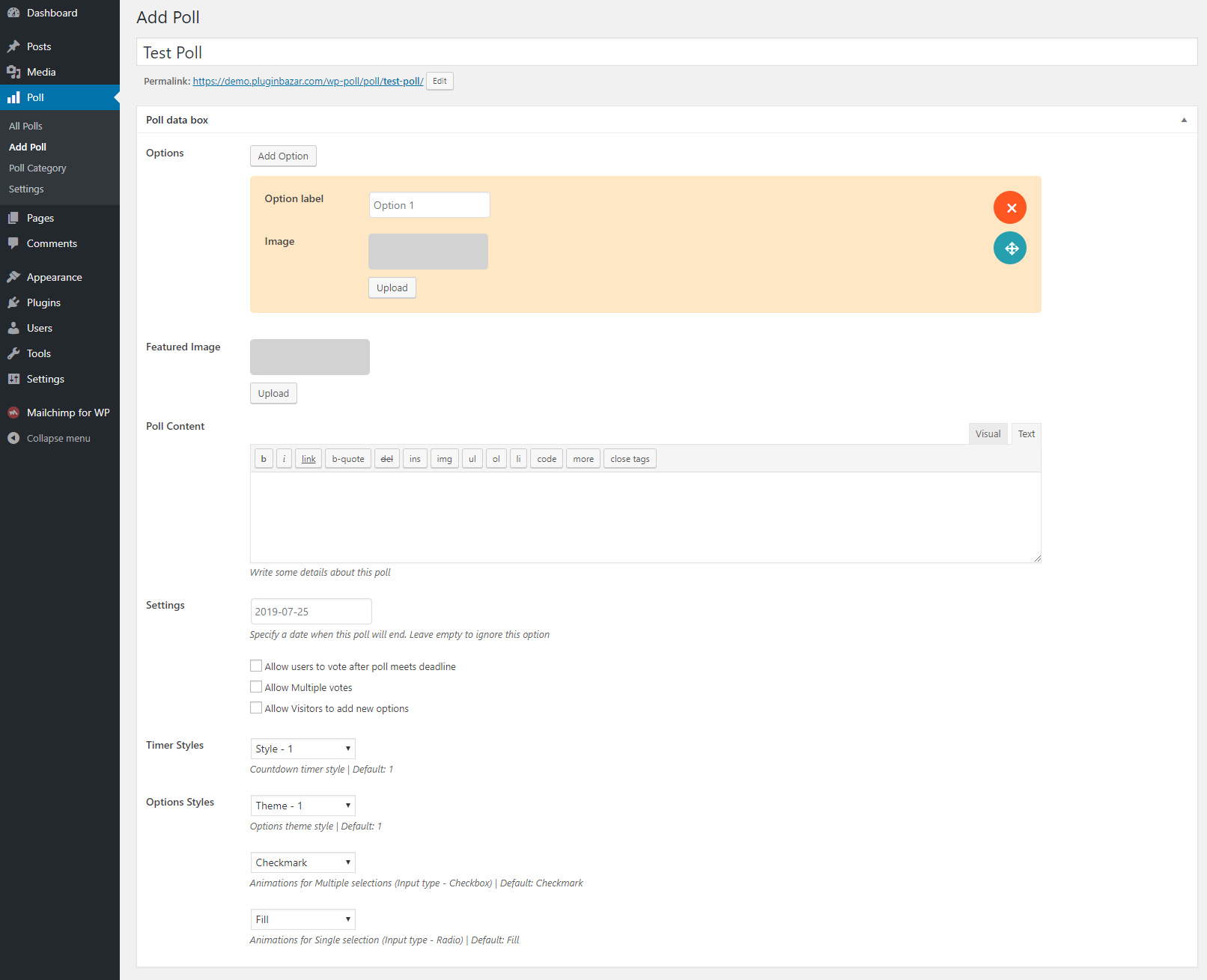Click the Mailchimp for WP icon
This screenshot has width=1207, height=980.
13,413
